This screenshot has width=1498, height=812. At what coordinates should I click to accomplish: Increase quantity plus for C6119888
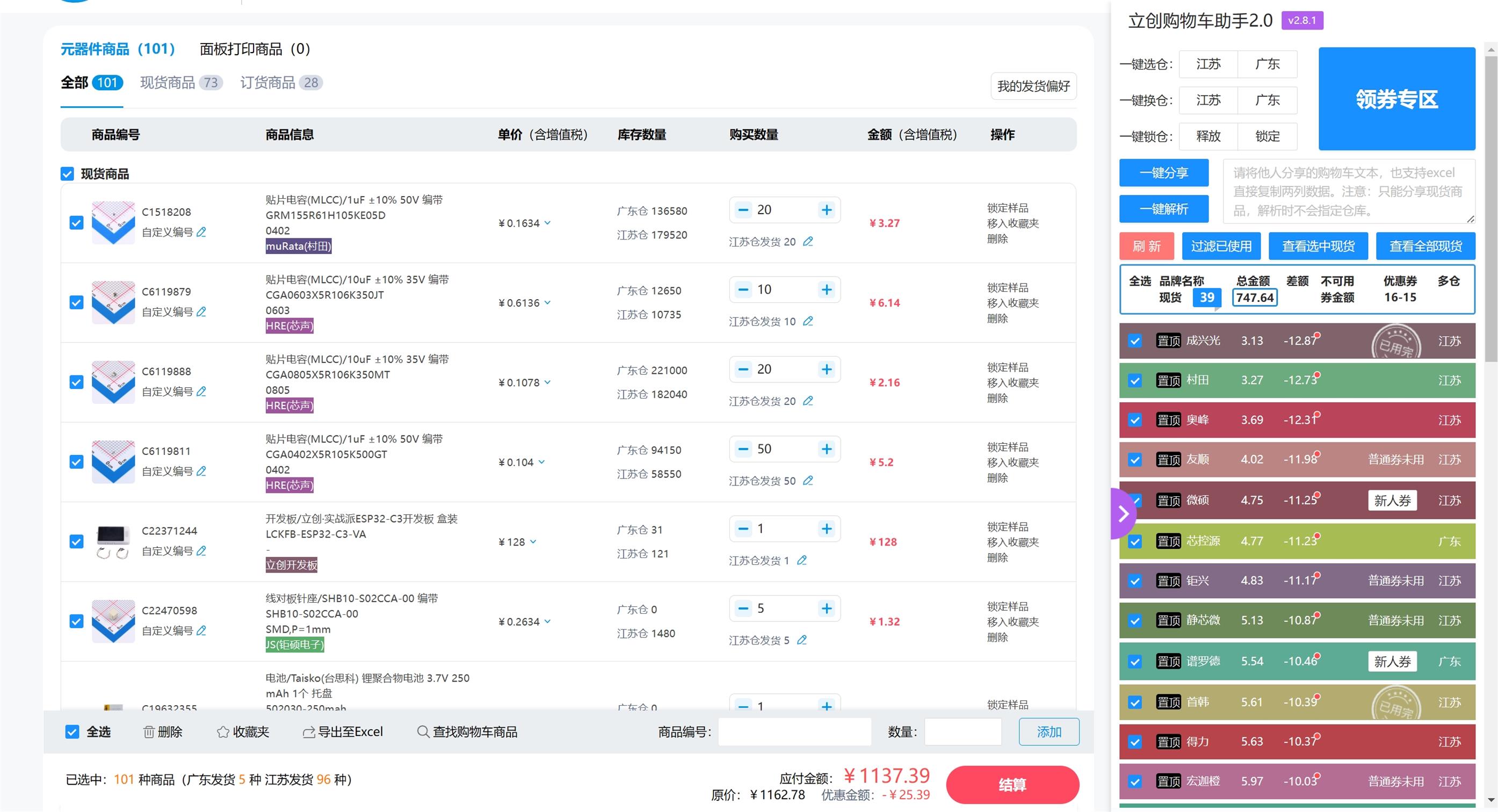(x=826, y=369)
